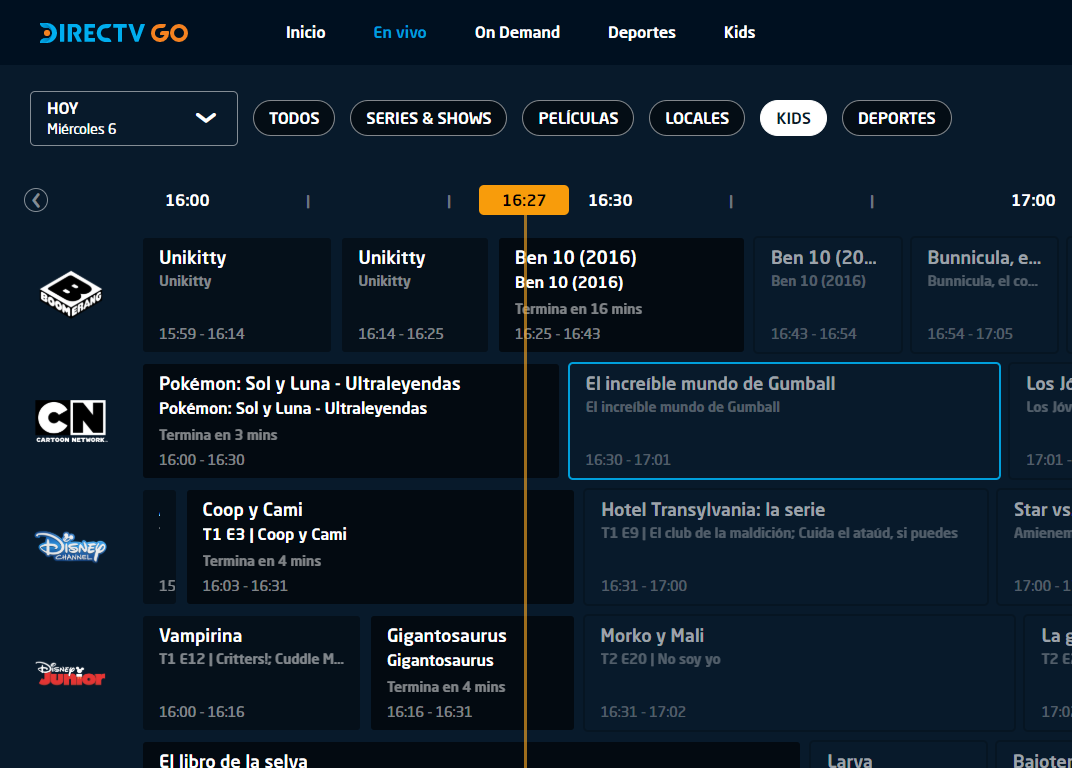Viewport: 1072px width, 768px height.
Task: Filter guide by TODOS
Action: [x=294, y=118]
